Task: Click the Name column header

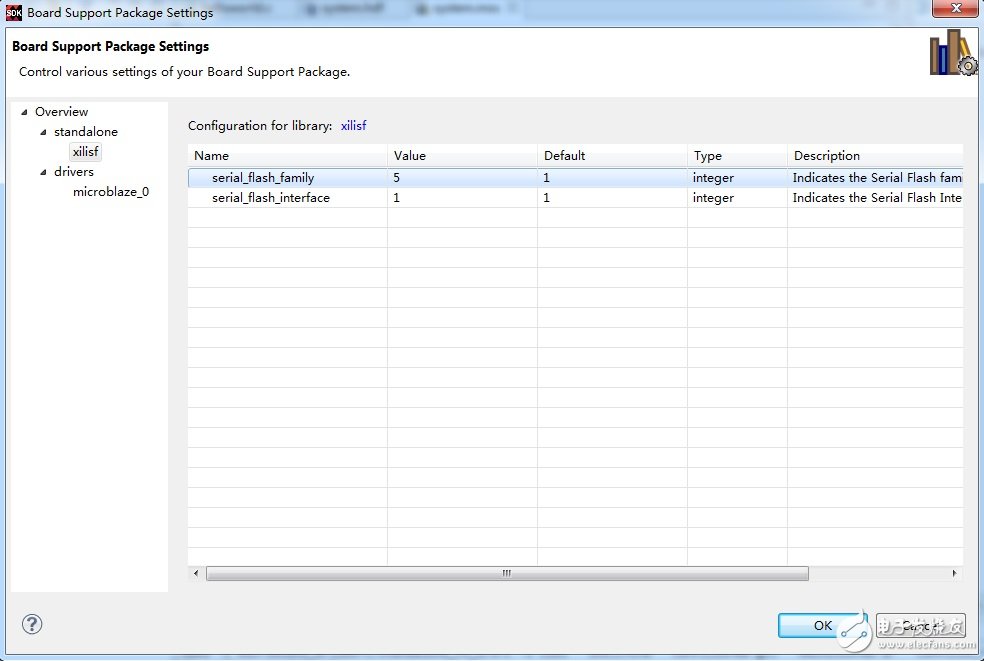Action: (287, 156)
